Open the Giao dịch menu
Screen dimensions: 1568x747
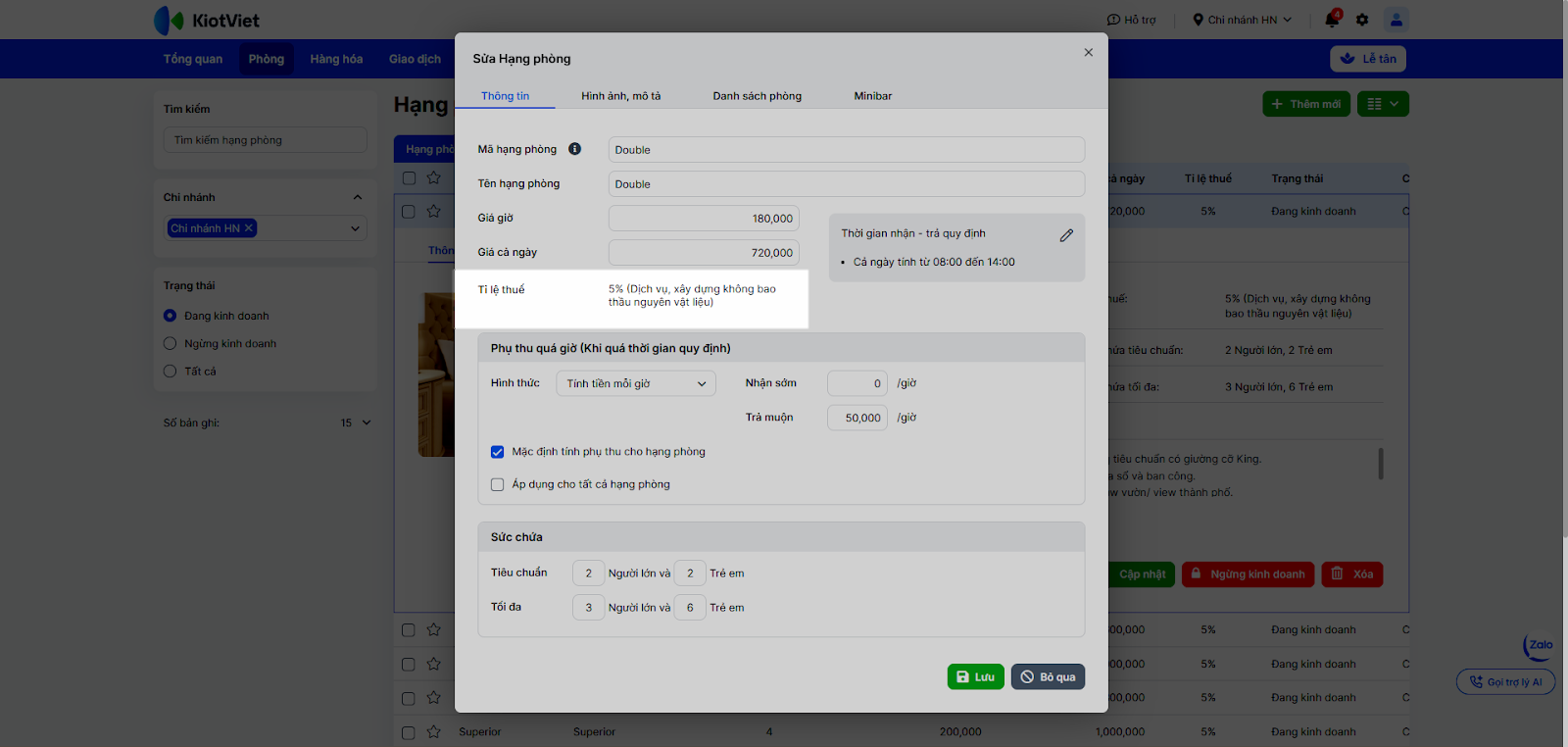click(415, 59)
